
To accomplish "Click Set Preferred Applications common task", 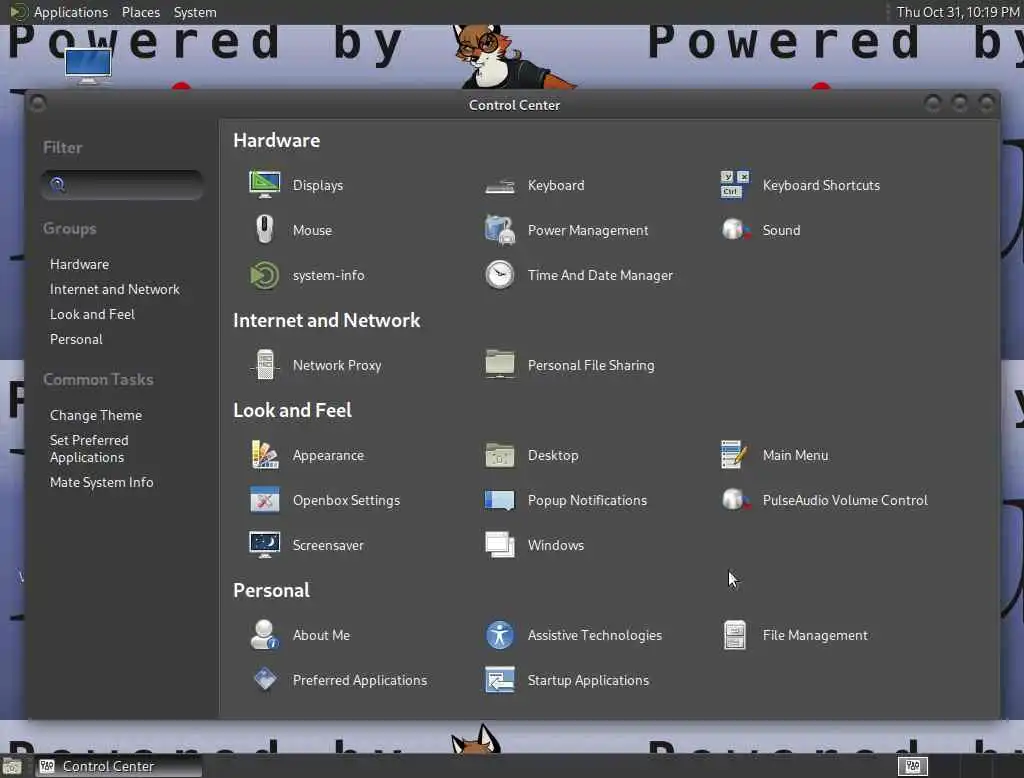I will pos(89,449).
